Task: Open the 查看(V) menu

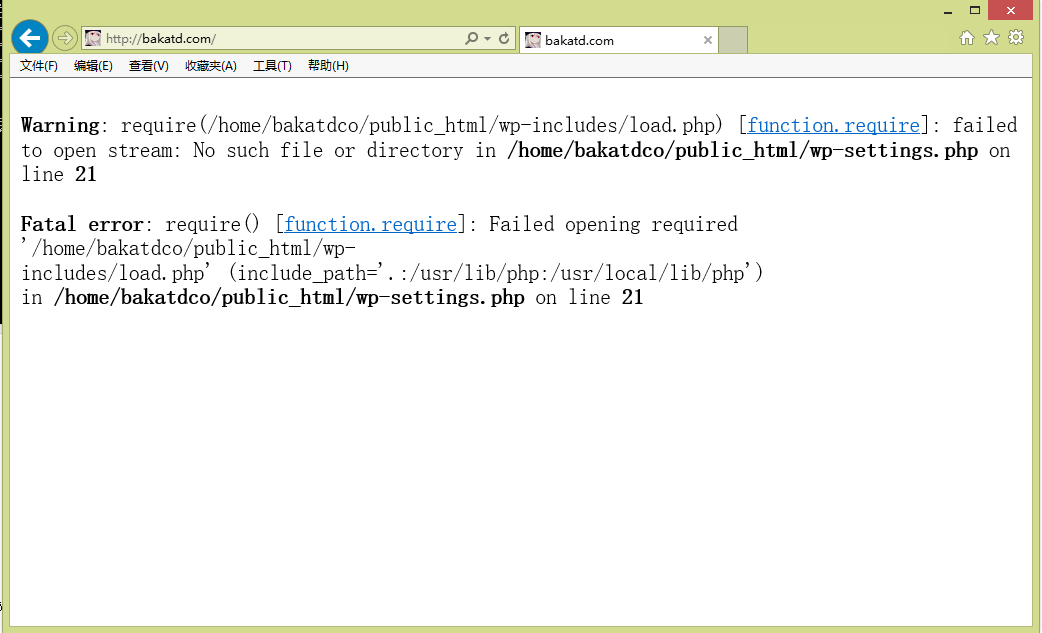Action: pyautogui.click(x=148, y=66)
